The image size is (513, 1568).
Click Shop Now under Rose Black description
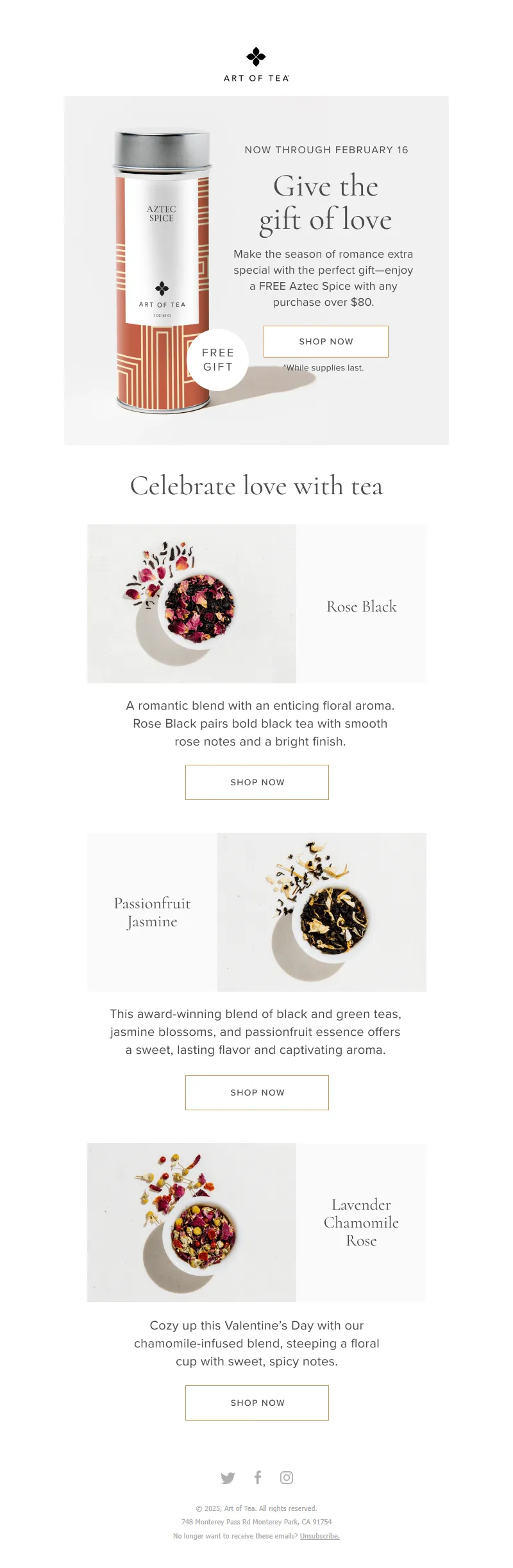coord(257,782)
